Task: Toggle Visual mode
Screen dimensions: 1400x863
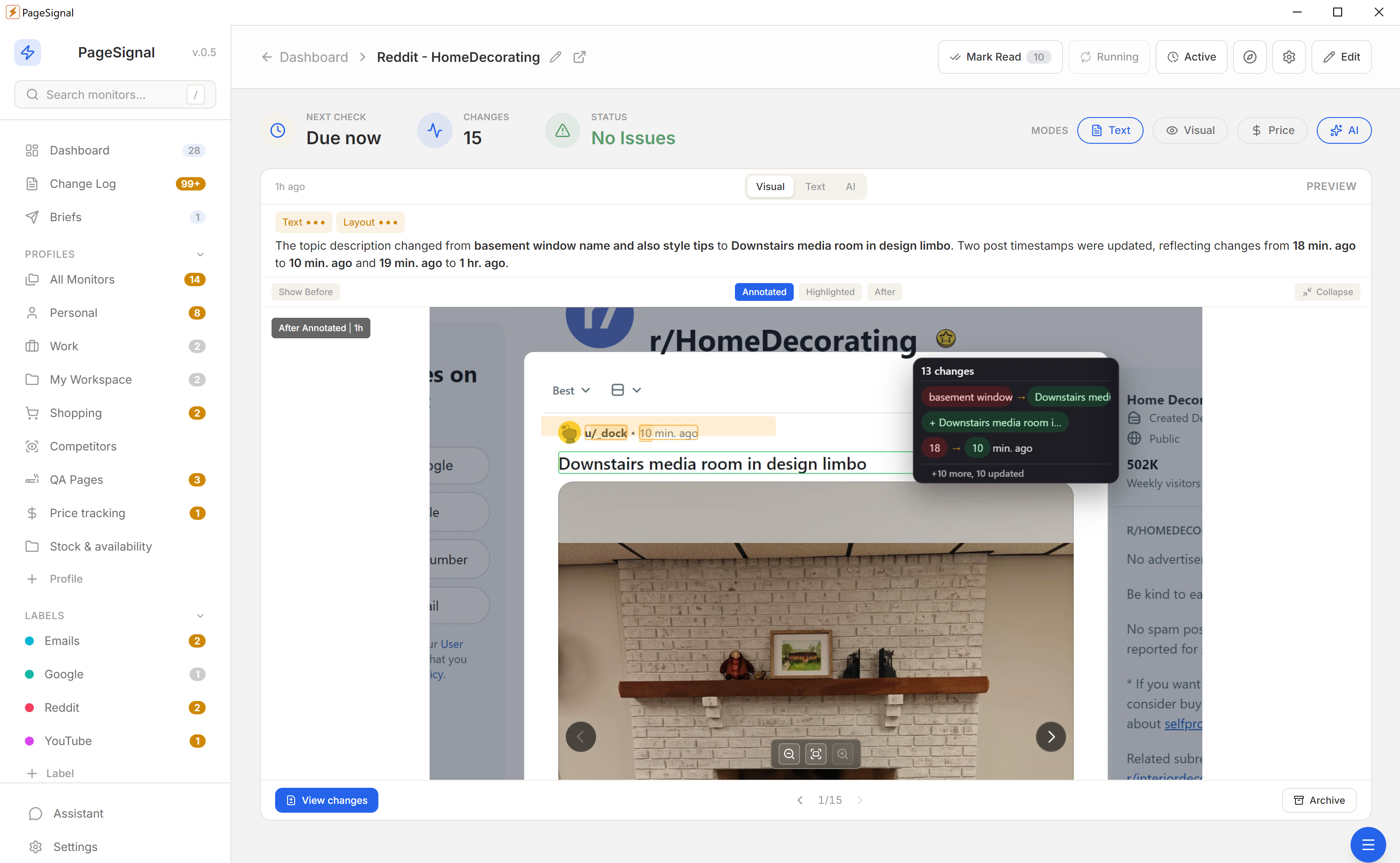Action: (1190, 131)
